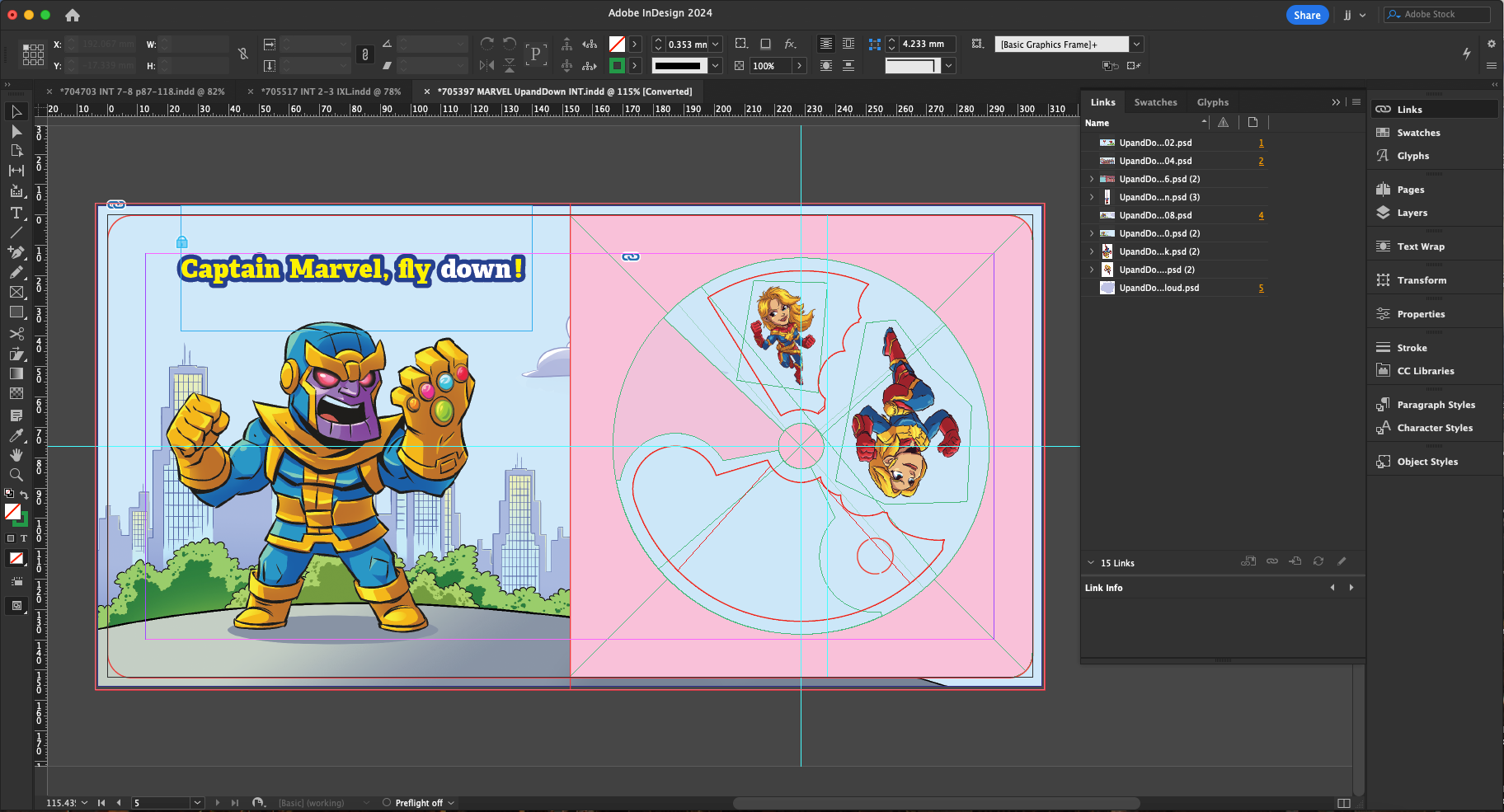Select the Page tool
This screenshot has height=812, width=1504.
[x=16, y=151]
